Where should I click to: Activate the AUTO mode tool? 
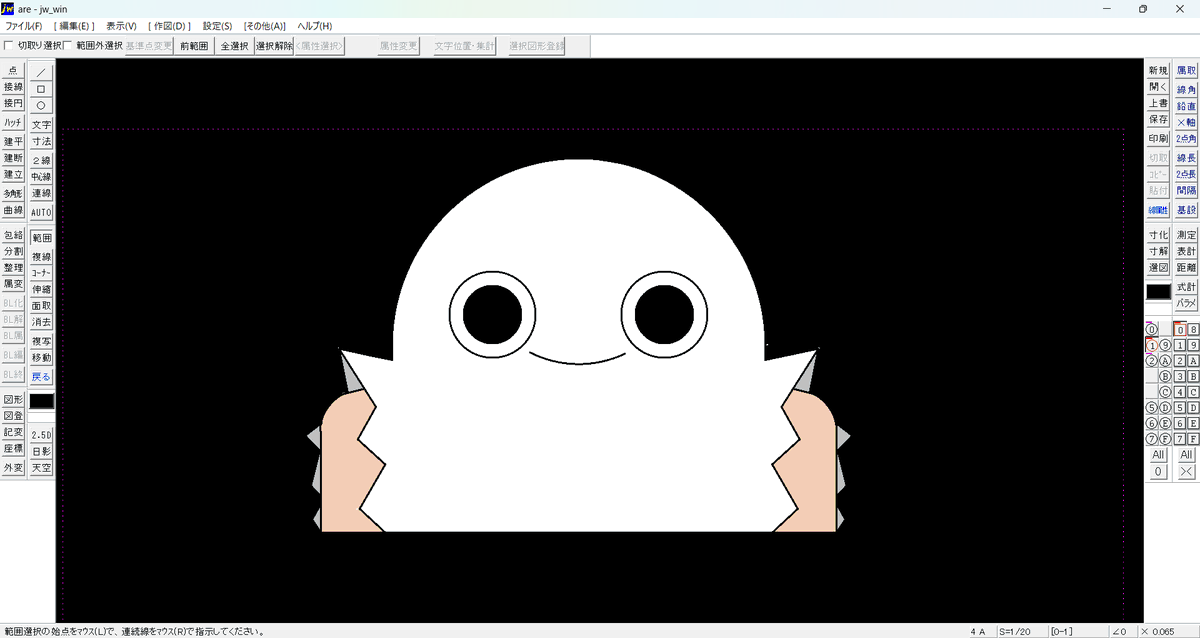click(x=41, y=212)
